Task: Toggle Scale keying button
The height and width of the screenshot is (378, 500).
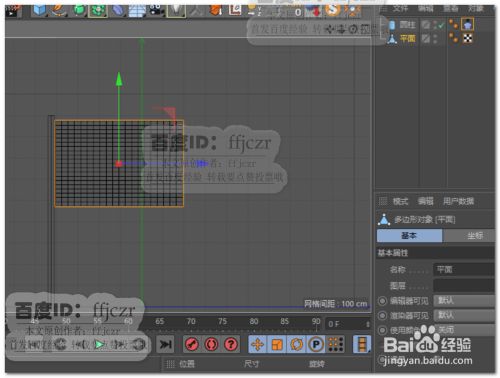Action: [x=277, y=344]
